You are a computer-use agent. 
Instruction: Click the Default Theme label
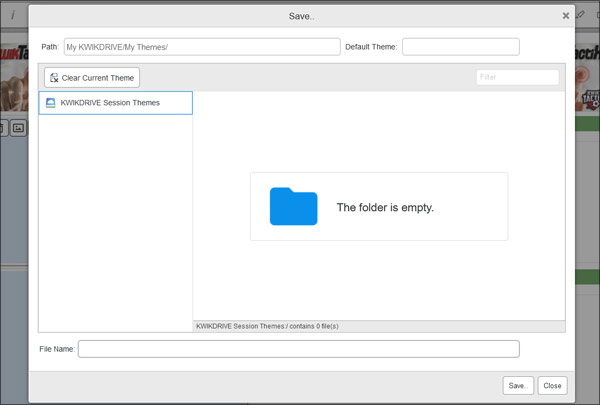pos(371,47)
